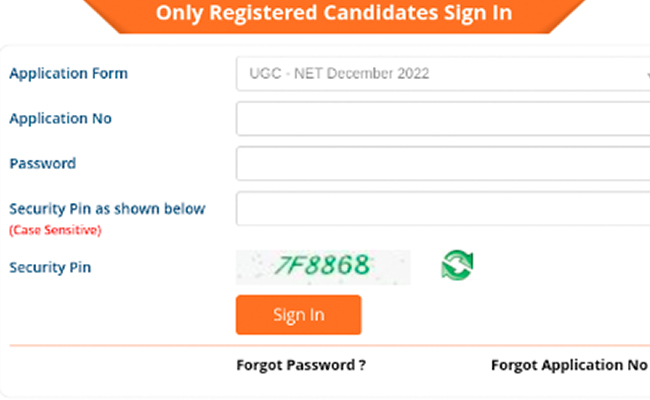Click the 7F8868 captcha image

click(323, 266)
